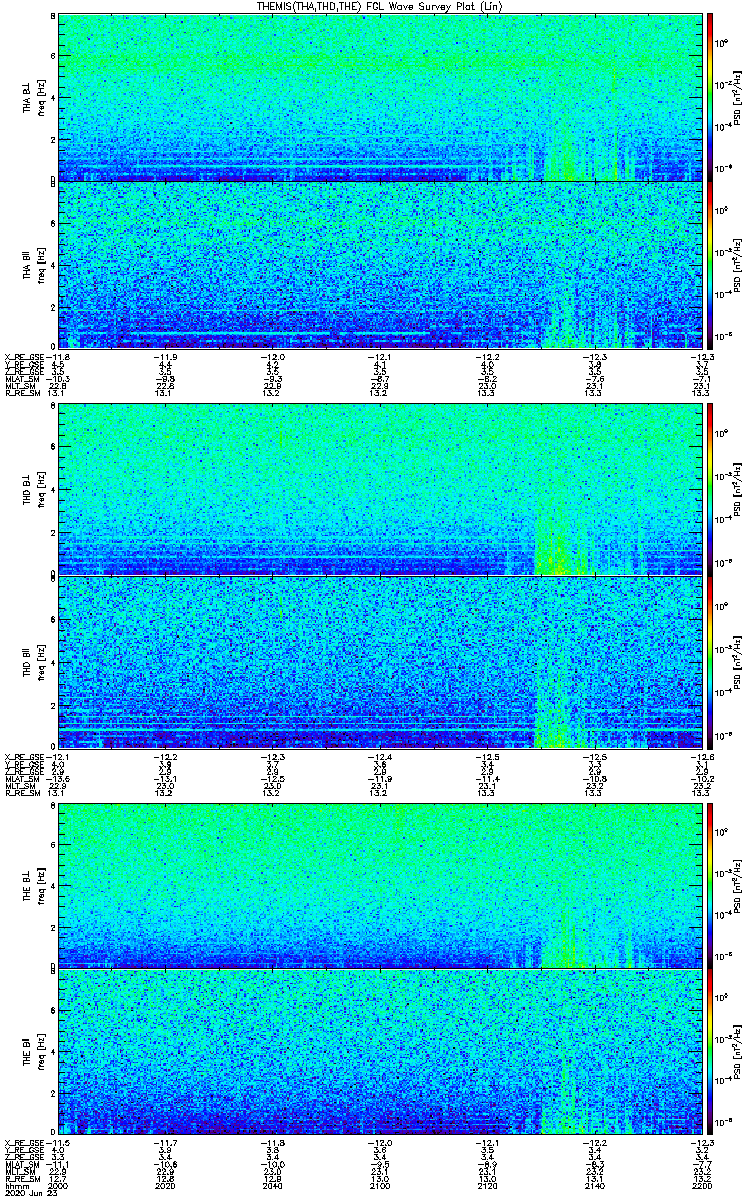Image resolution: width=750 pixels, height=1200 pixels.
Task: Click the 2120 time tick label
Action: click(487, 1186)
